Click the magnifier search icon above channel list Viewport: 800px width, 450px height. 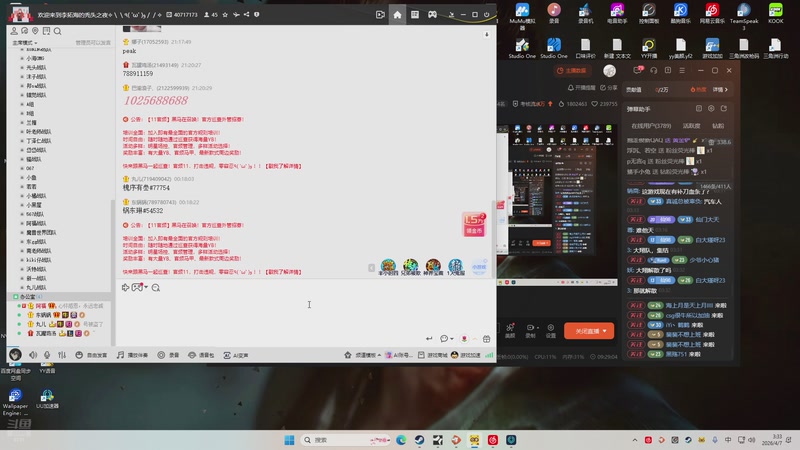point(58,31)
